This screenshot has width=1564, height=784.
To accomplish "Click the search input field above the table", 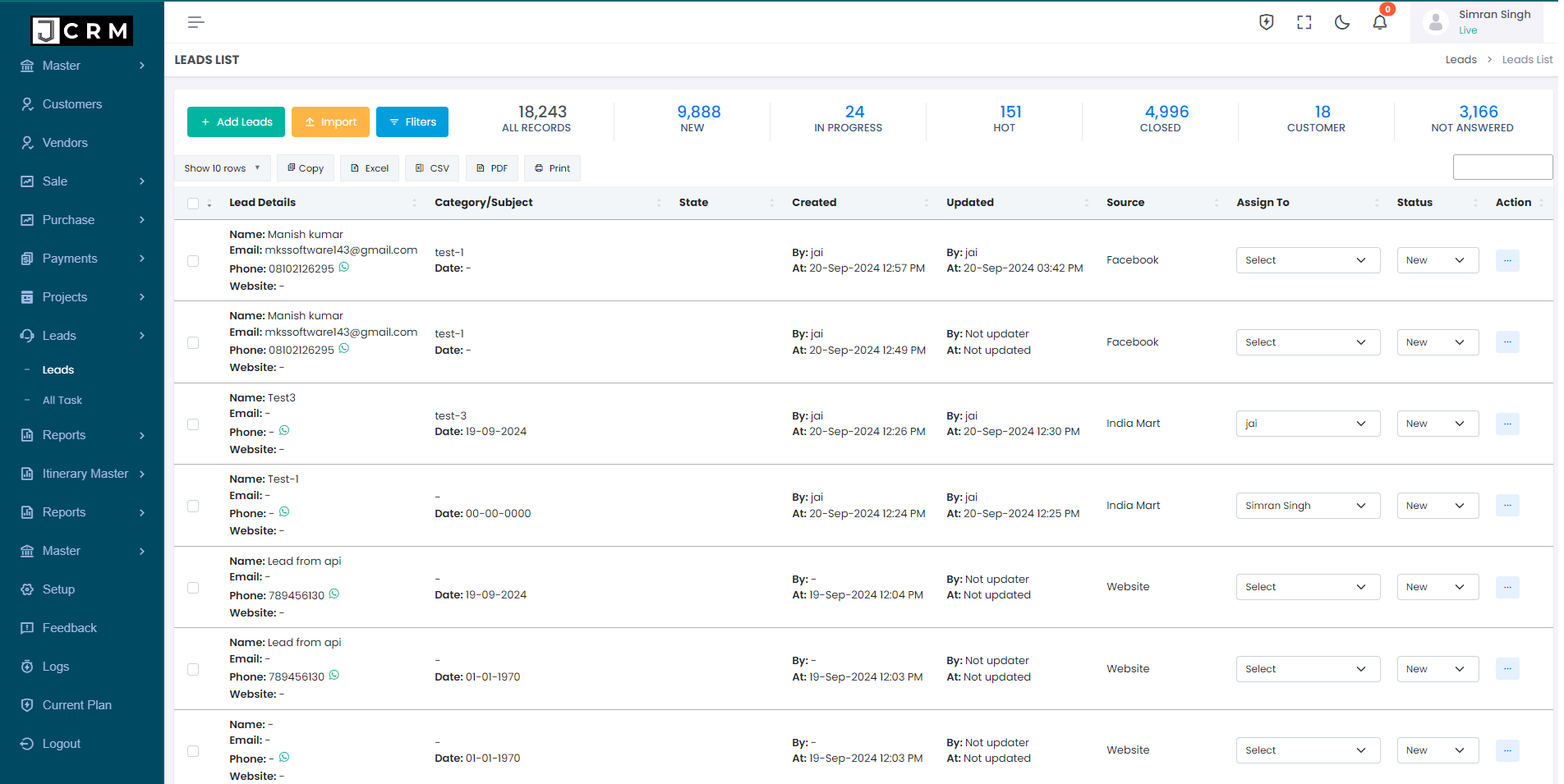I will (x=1502, y=167).
